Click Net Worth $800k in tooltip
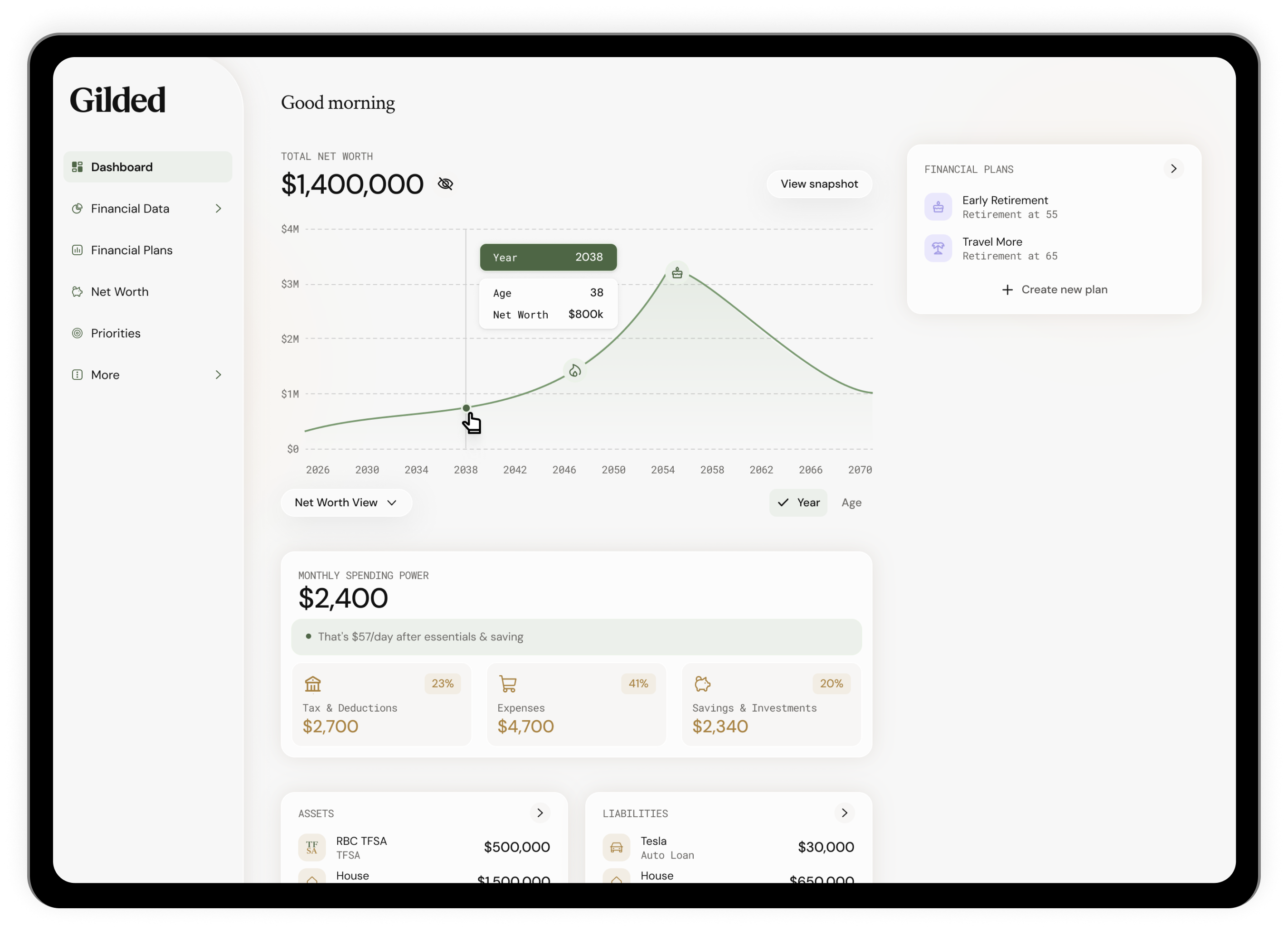The width and height of the screenshot is (1288, 930). 548,314
